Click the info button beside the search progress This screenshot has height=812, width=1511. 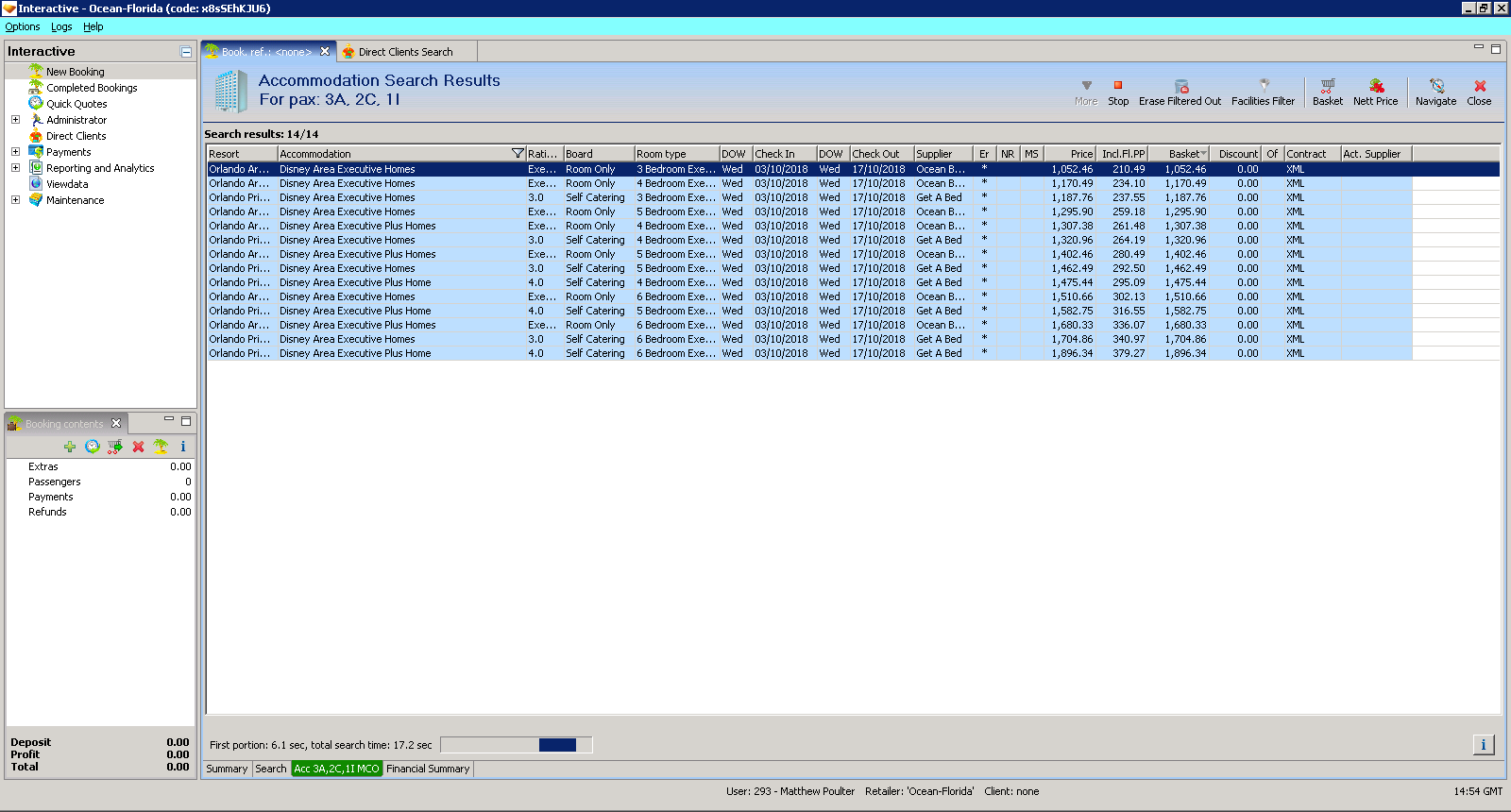(1484, 745)
